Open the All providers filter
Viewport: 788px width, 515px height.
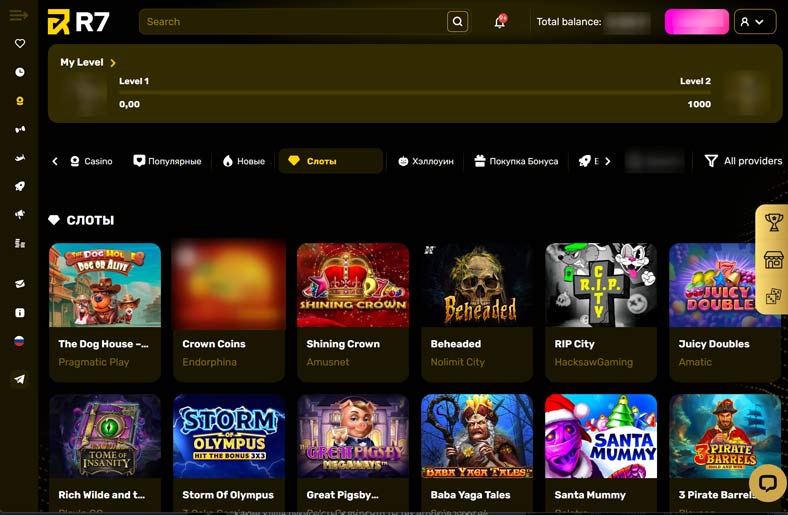pos(743,161)
